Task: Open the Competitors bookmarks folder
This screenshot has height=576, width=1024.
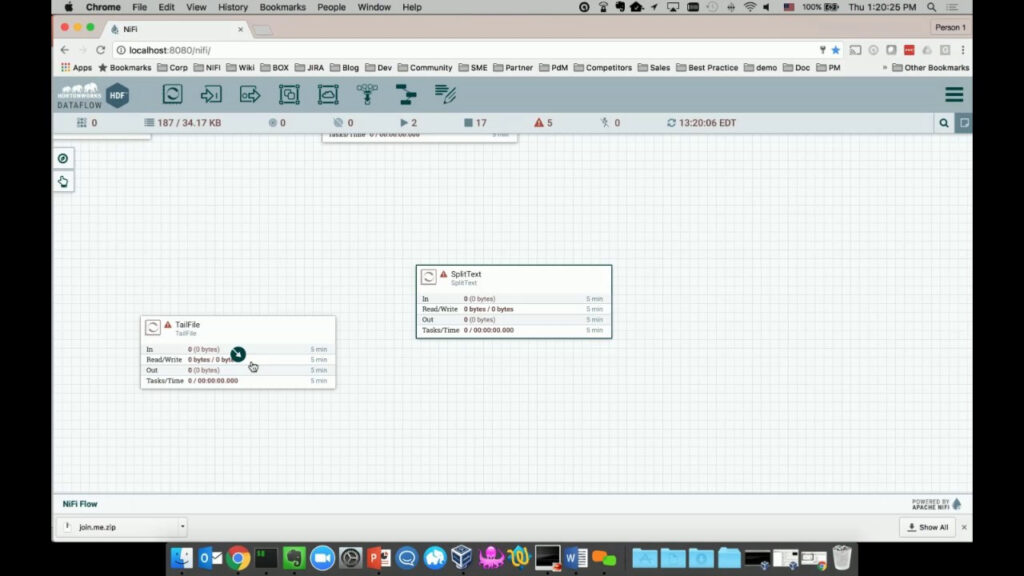Action: (603, 68)
